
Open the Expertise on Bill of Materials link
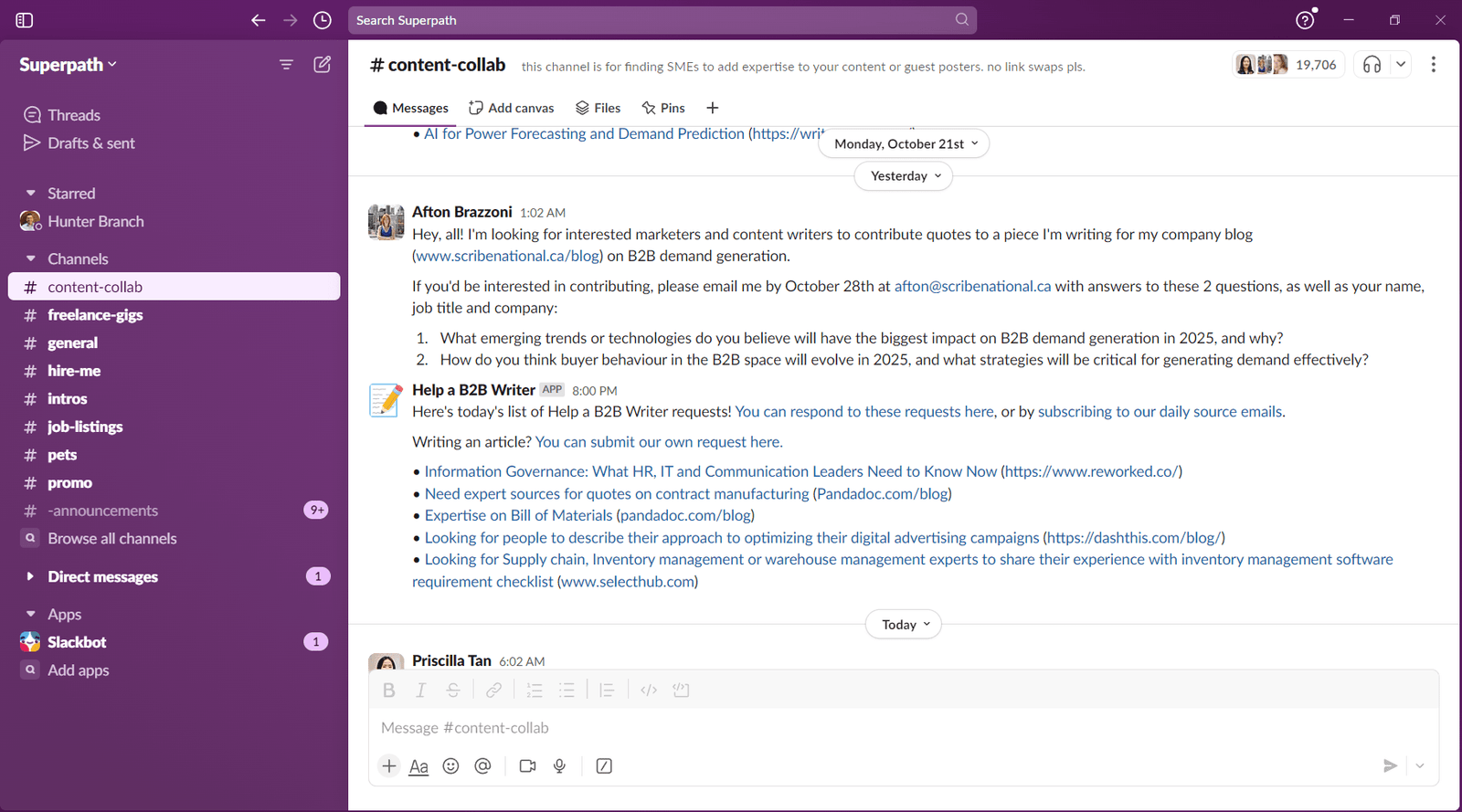coord(518,516)
